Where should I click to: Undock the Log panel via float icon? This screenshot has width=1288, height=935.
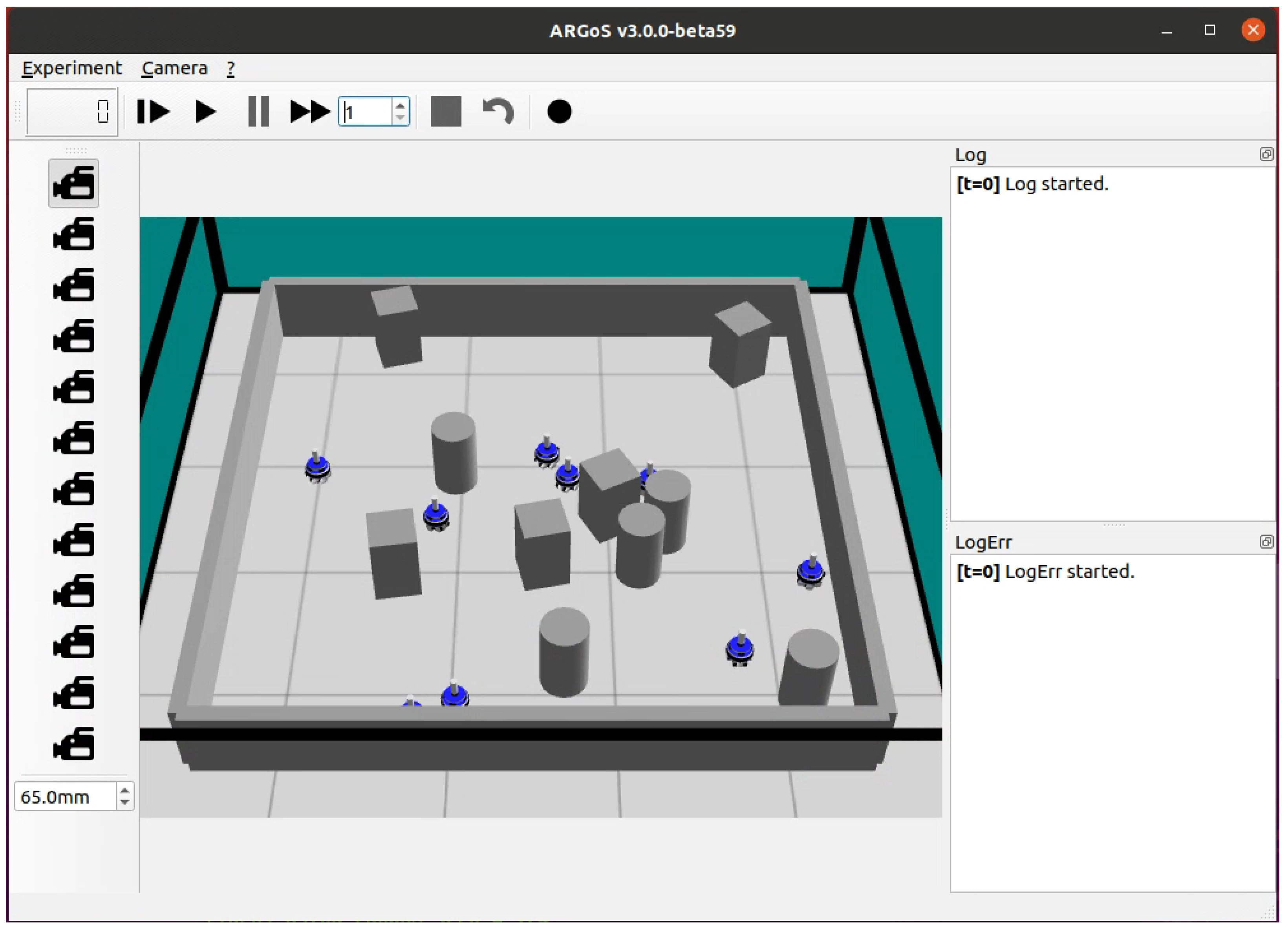pyautogui.click(x=1266, y=154)
